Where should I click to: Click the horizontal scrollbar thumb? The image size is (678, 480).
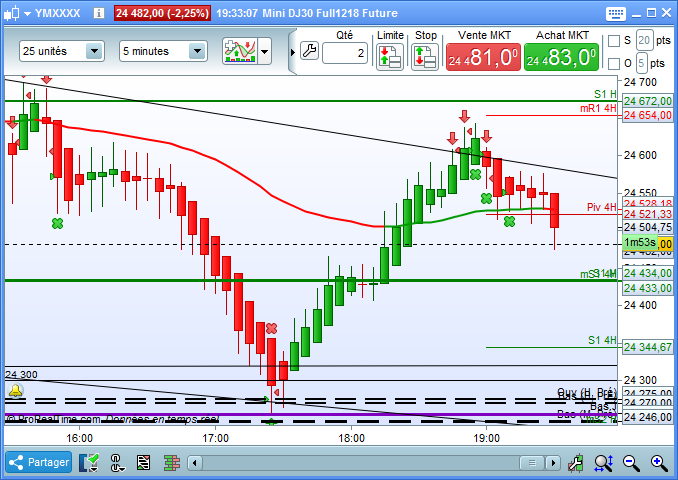click(x=532, y=463)
